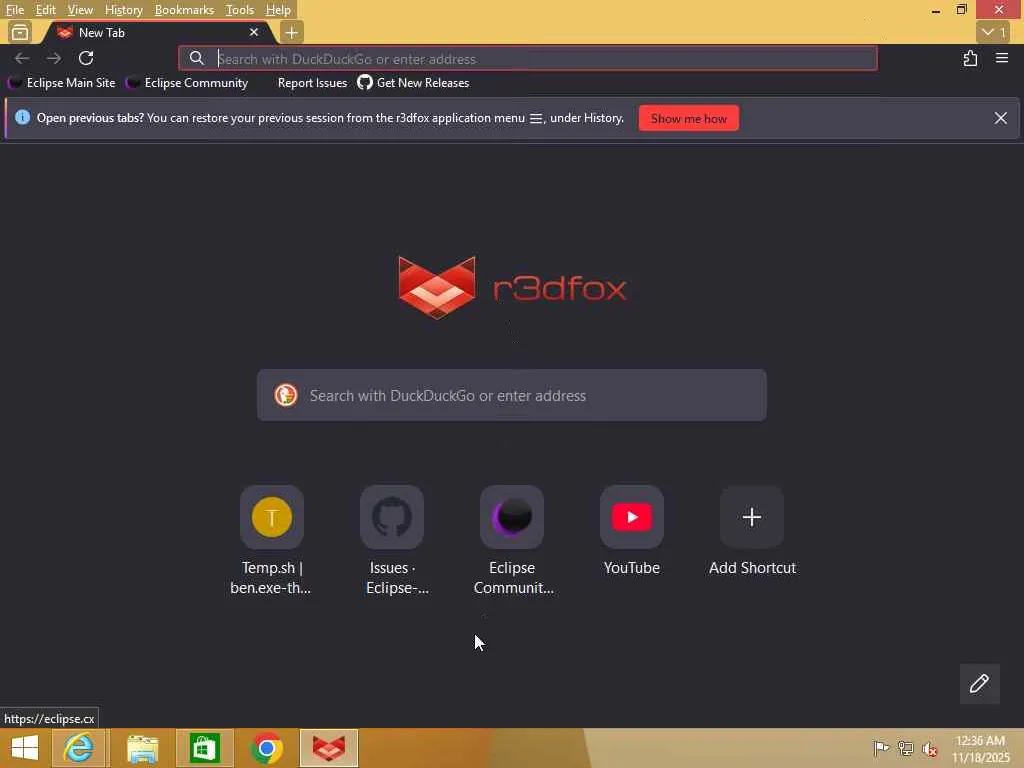Open Report Issues bookmark
The image size is (1024, 768).
pyautogui.click(x=312, y=83)
